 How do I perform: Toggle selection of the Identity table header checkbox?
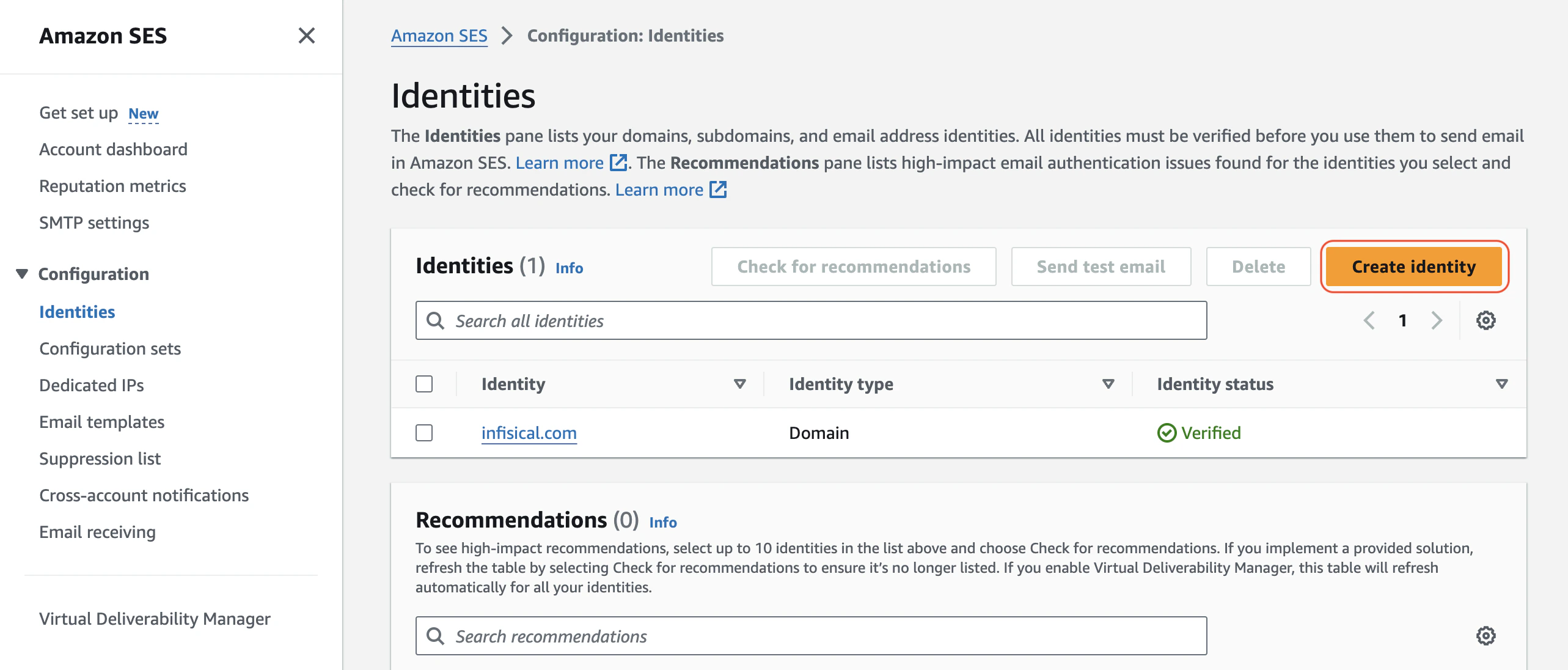click(424, 384)
